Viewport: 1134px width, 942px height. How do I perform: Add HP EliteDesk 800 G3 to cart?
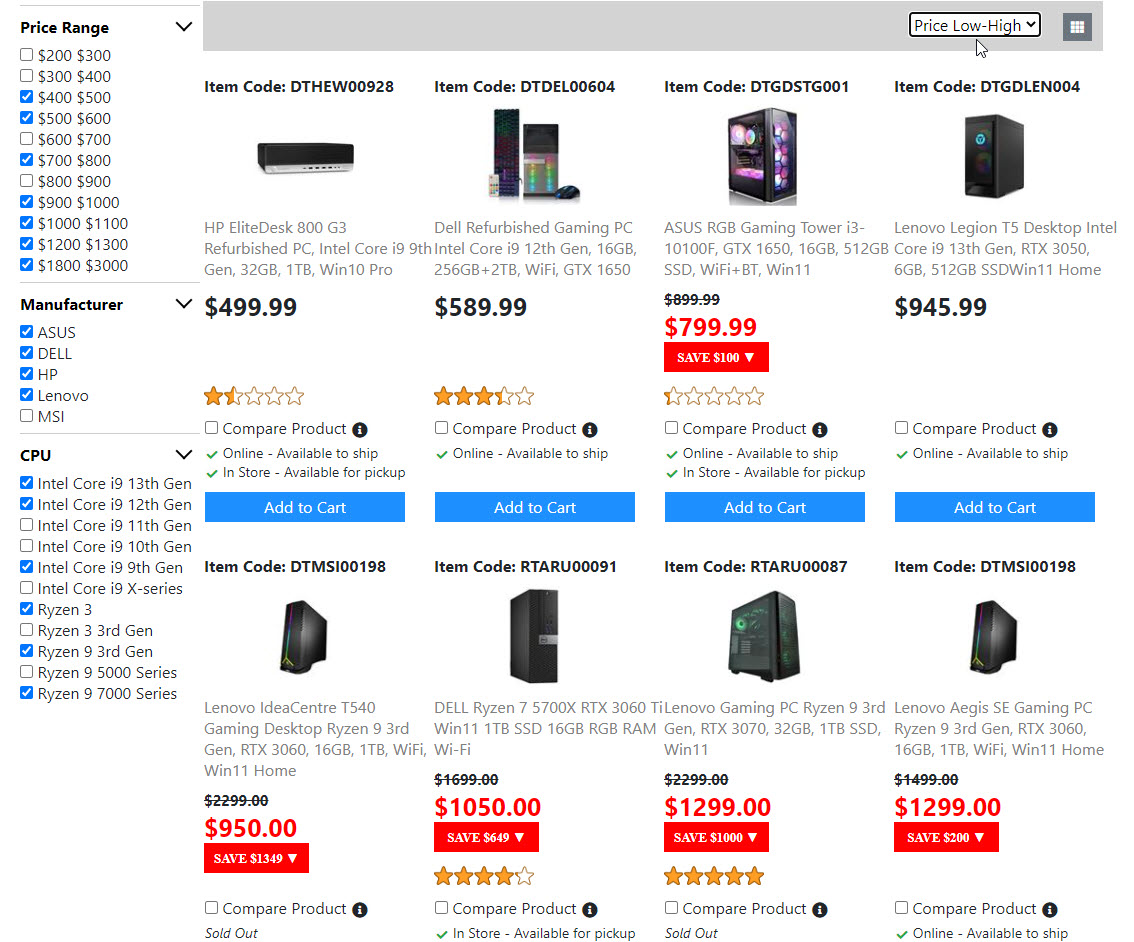(305, 507)
